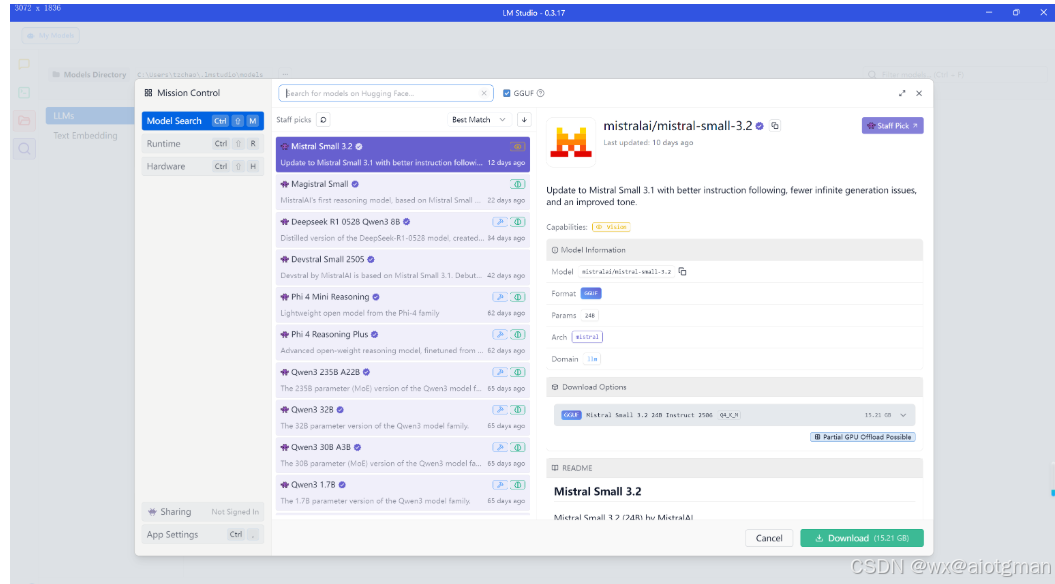The width and height of the screenshot is (1055, 584).
Task: Select the Qwen3 30B A3B model row
Action: (403, 456)
